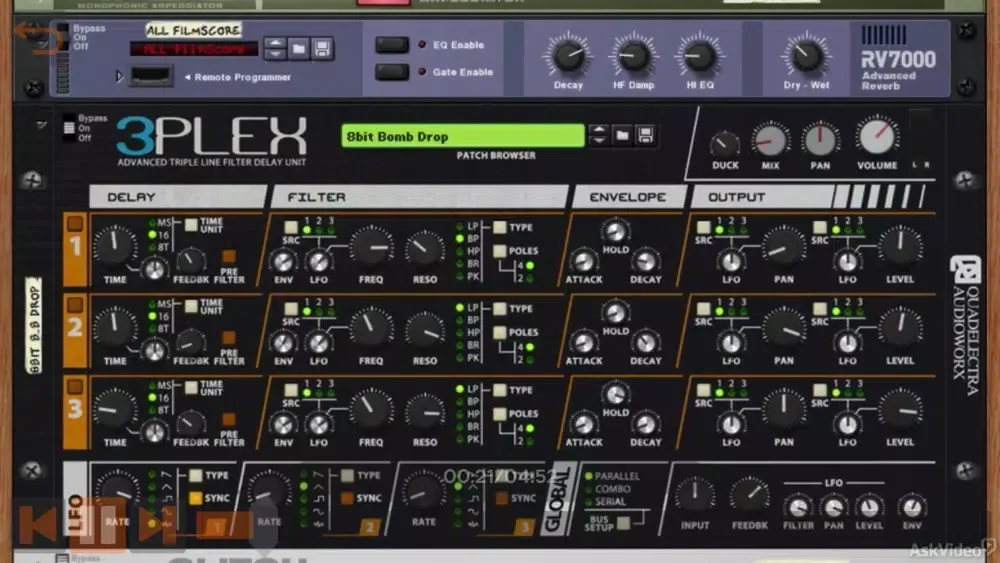Viewport: 1000px width, 563px height.
Task: Click the filter POLES button on line 2
Action: (500, 332)
